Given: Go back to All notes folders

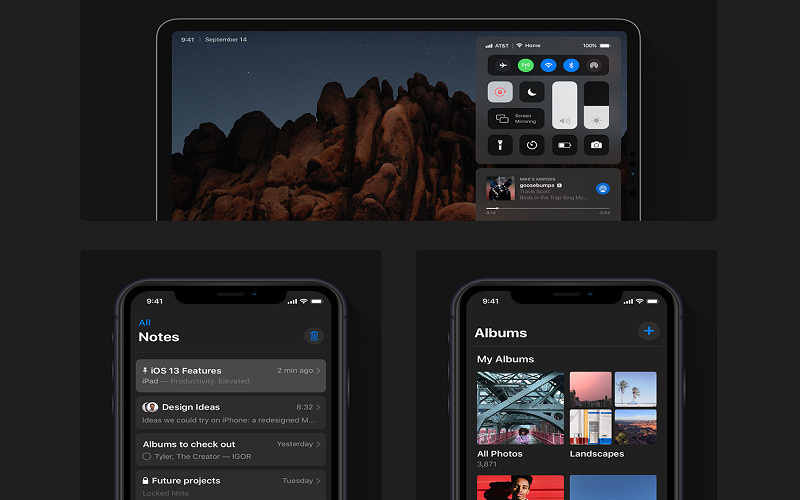Looking at the screenshot, I should click(144, 323).
